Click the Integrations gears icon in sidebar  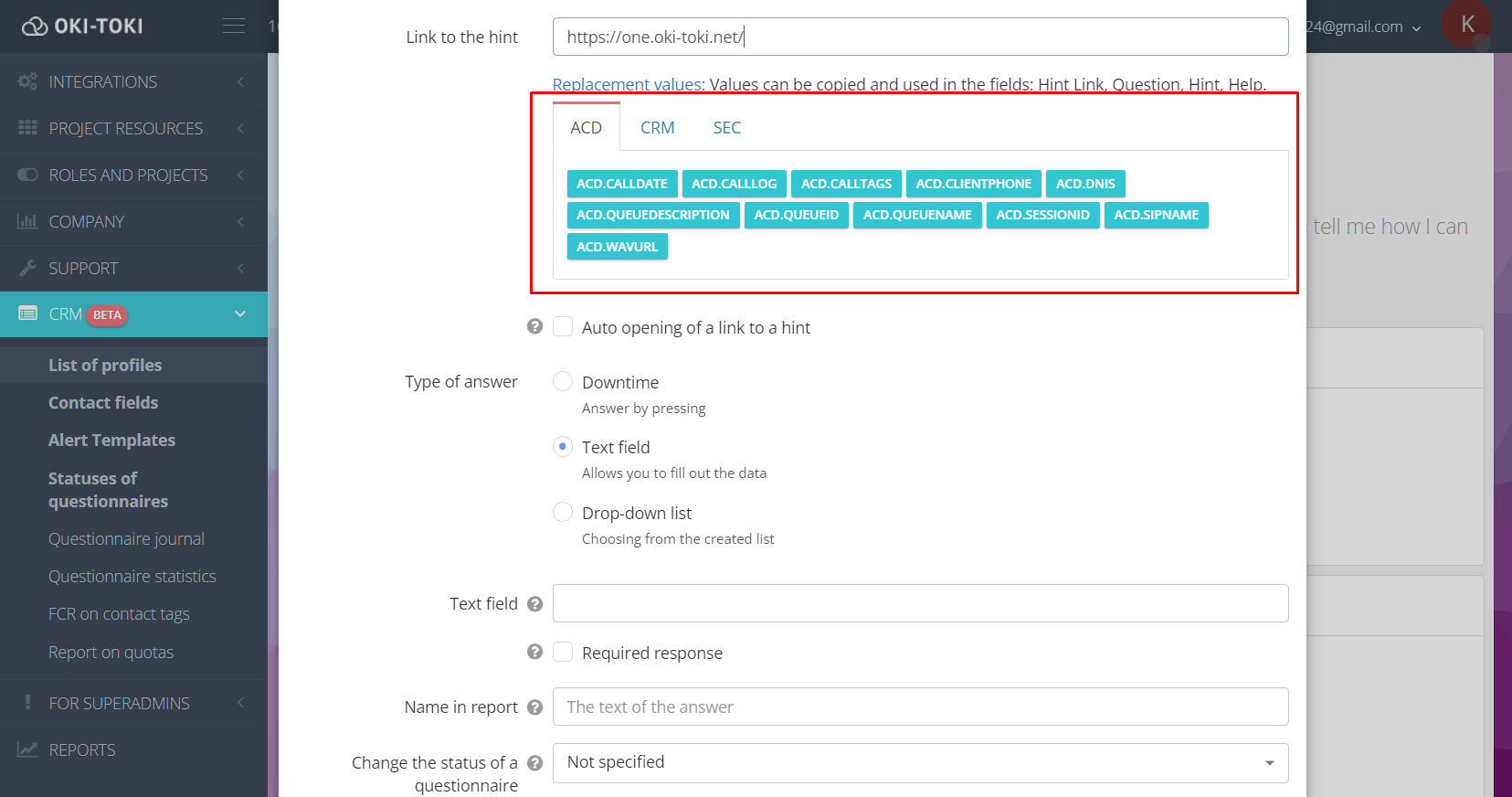pyautogui.click(x=27, y=81)
